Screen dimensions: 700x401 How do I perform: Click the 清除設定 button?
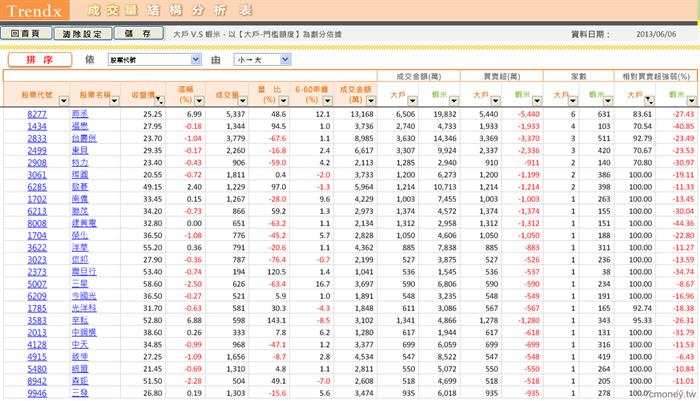tap(83, 33)
